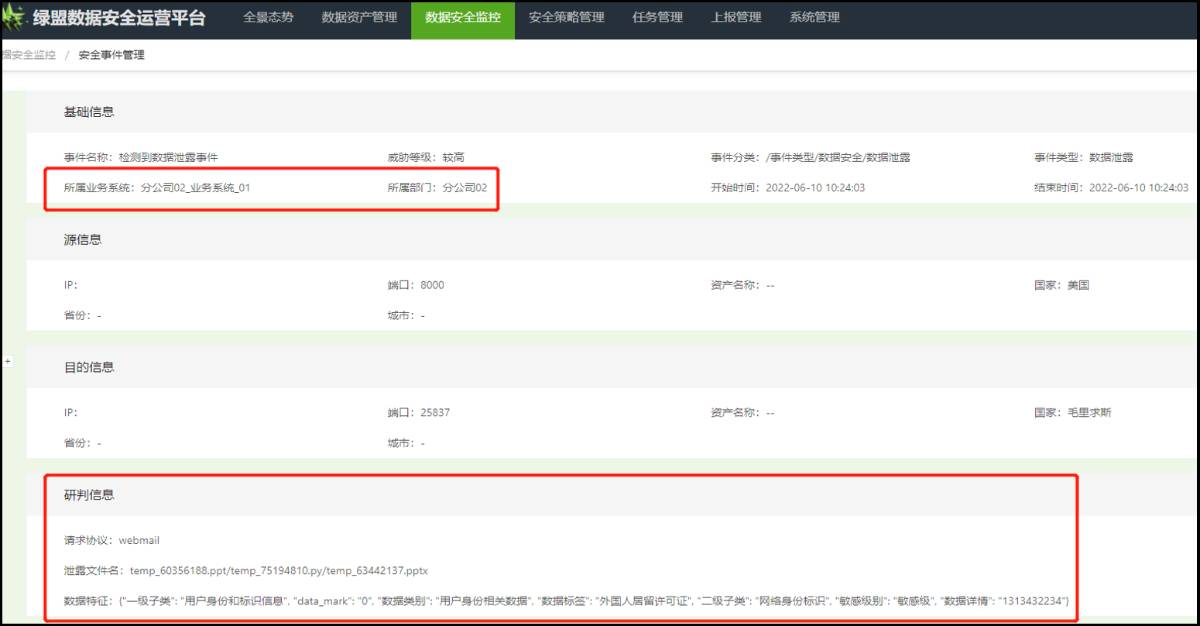Image resolution: width=1200 pixels, height=626 pixels.
Task: Click the NSFOCUS platform logo icon
Action: [x=15, y=18]
